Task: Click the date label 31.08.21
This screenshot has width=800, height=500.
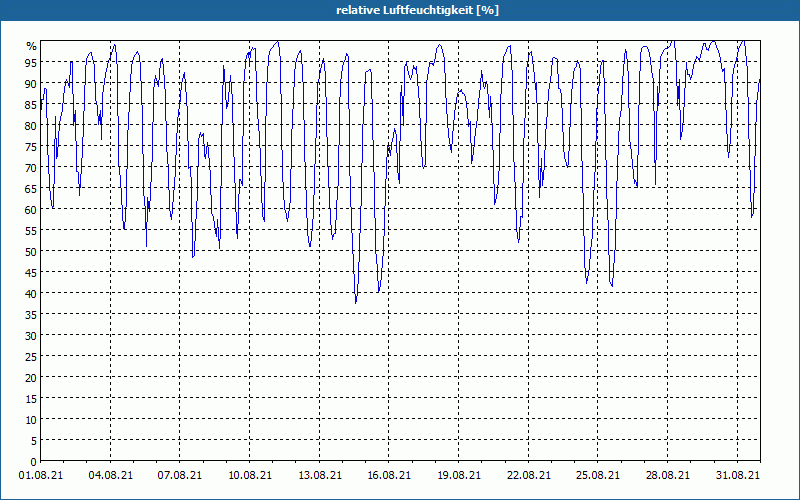Action: 737,475
